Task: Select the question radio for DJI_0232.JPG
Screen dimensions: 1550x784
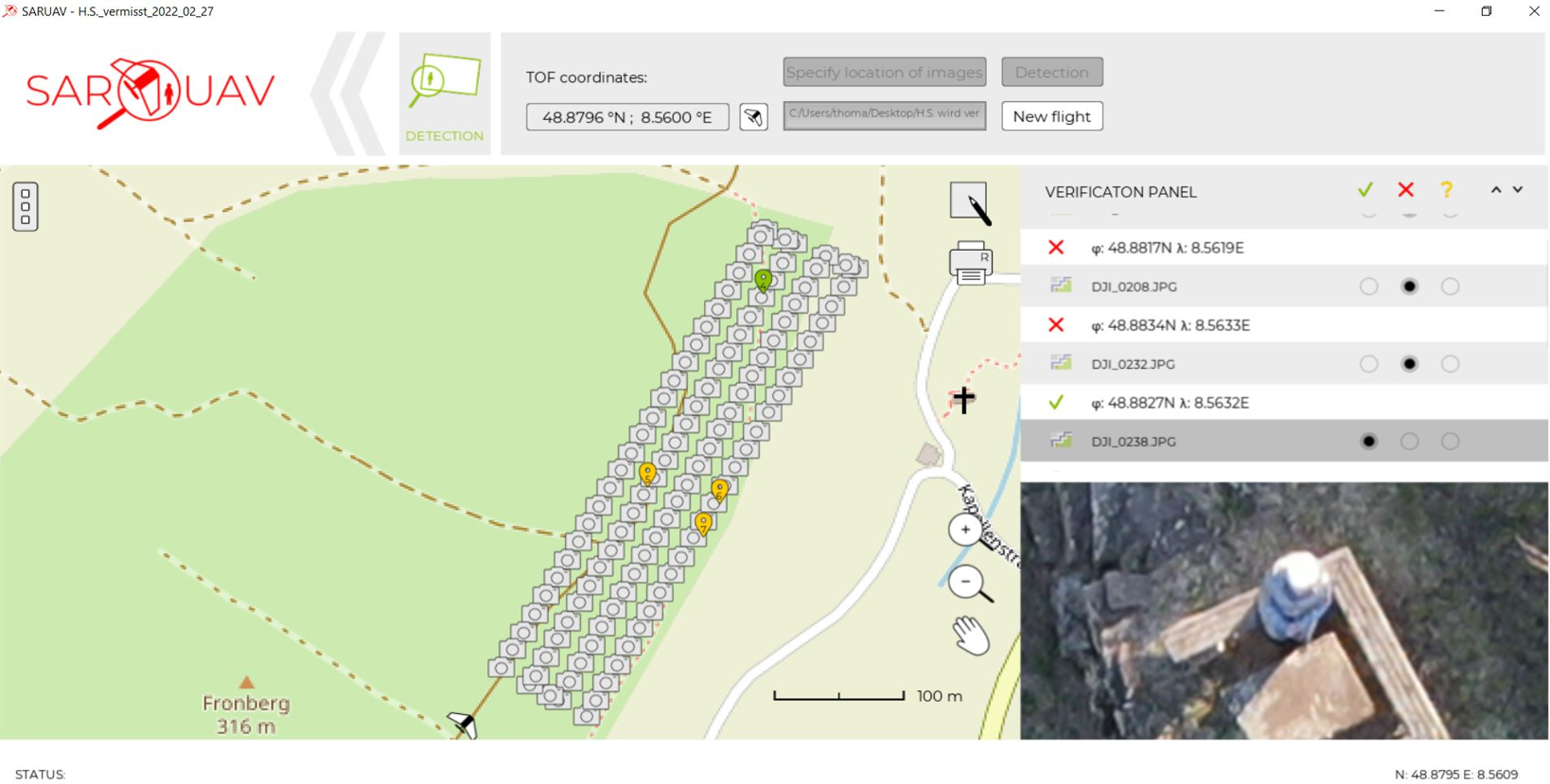Action: click(x=1450, y=364)
